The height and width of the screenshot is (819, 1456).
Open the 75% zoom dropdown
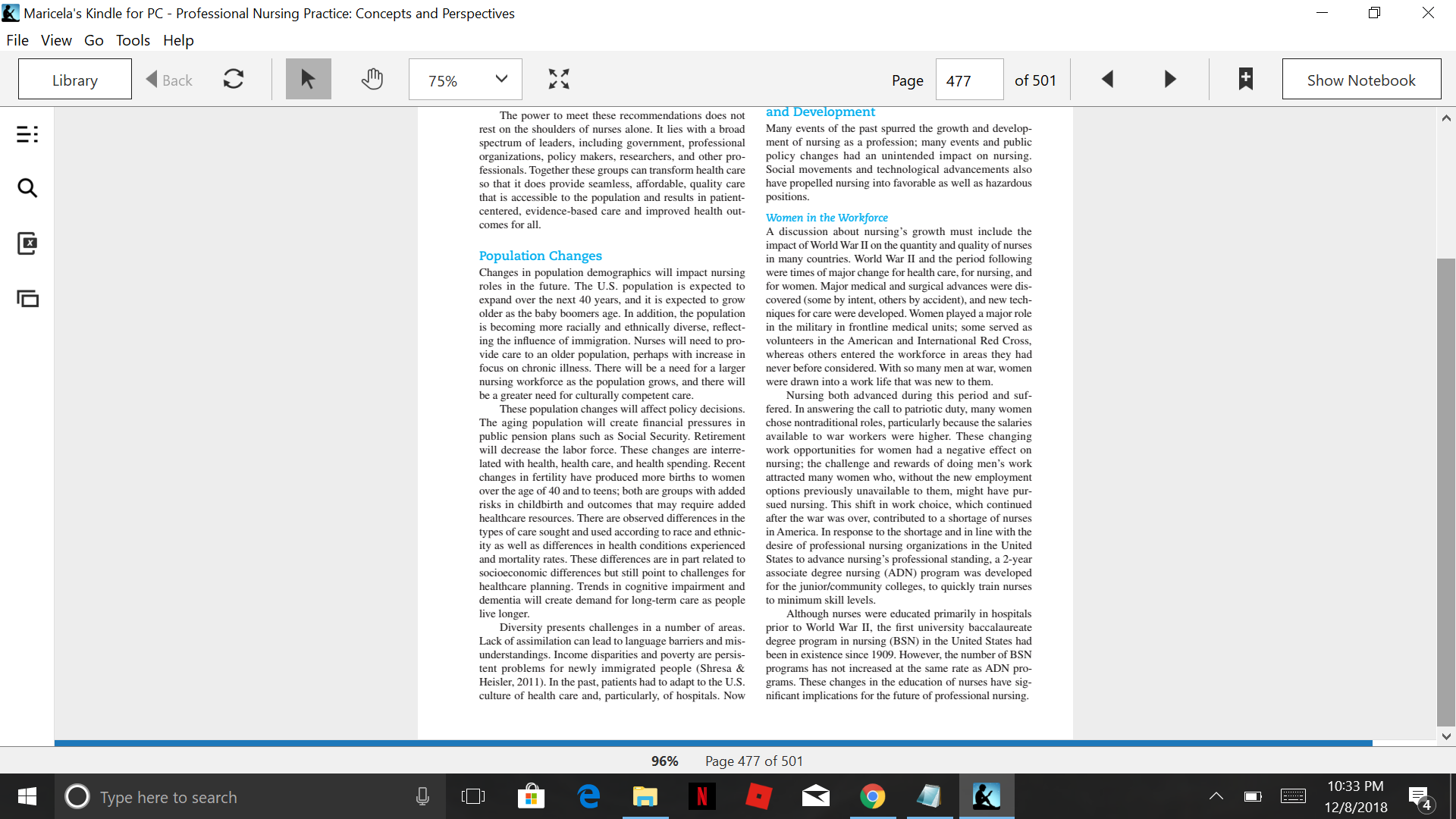pos(465,80)
